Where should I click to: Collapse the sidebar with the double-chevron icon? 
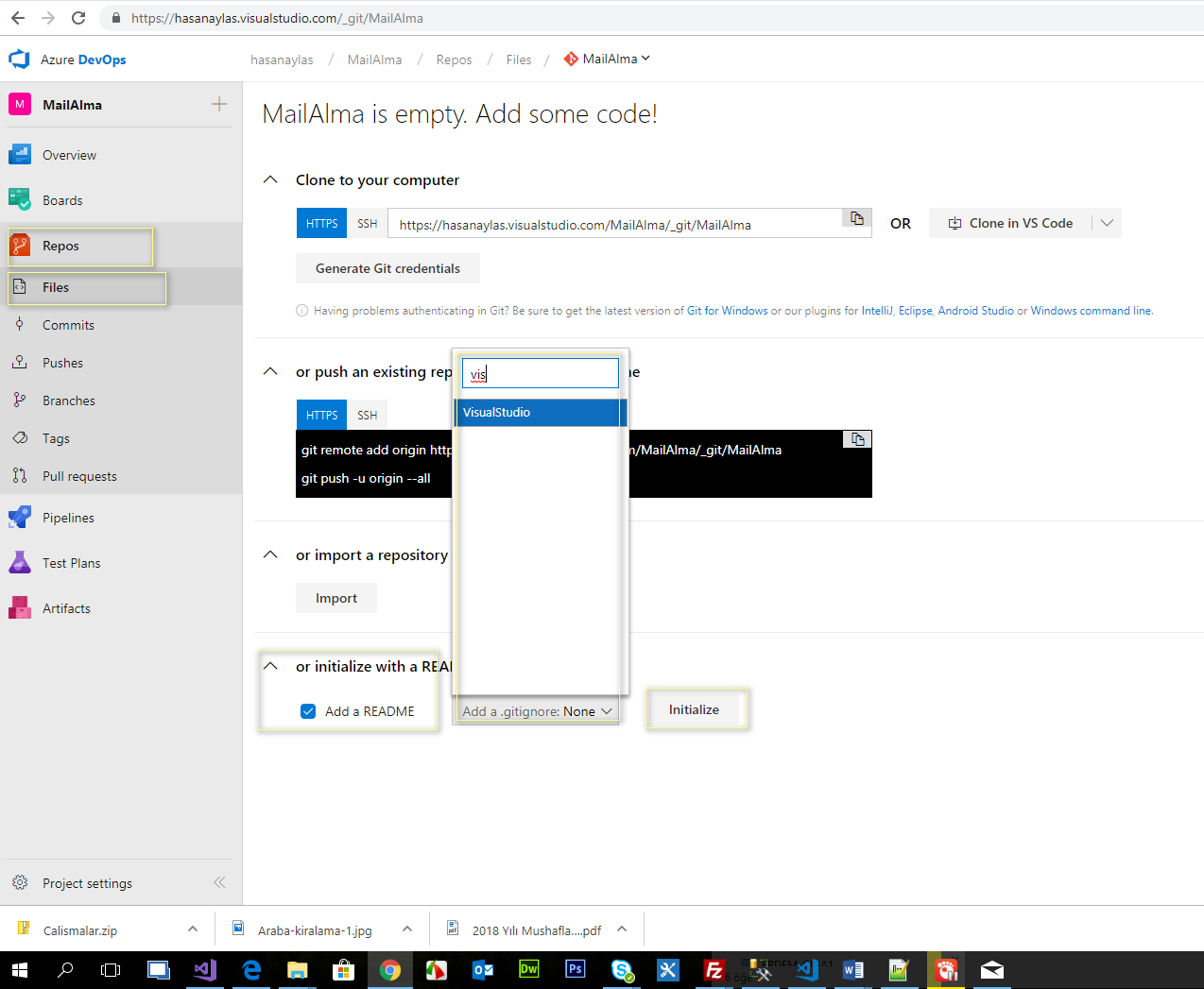tap(219, 882)
